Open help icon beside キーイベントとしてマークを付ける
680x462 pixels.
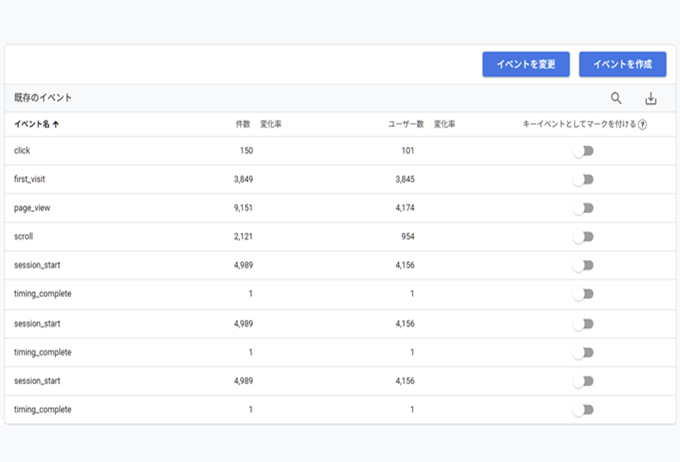tap(642, 125)
